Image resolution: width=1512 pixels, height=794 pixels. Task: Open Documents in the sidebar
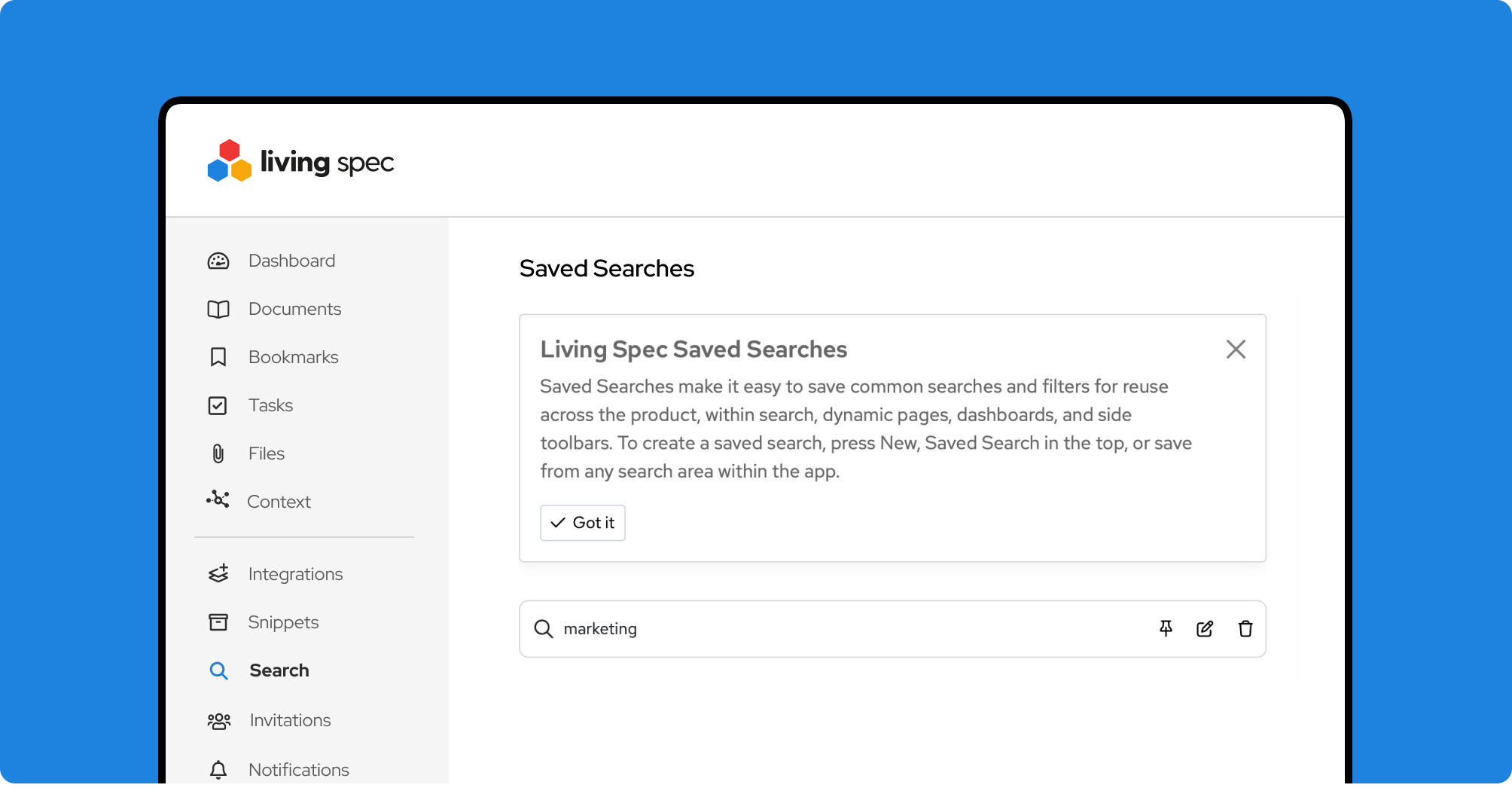pyautogui.click(x=294, y=309)
